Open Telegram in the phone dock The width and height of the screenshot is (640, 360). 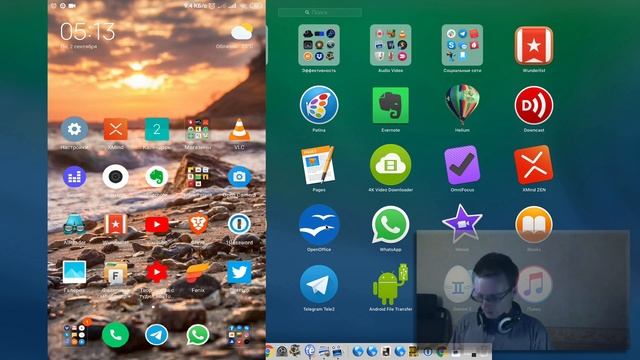(157, 335)
